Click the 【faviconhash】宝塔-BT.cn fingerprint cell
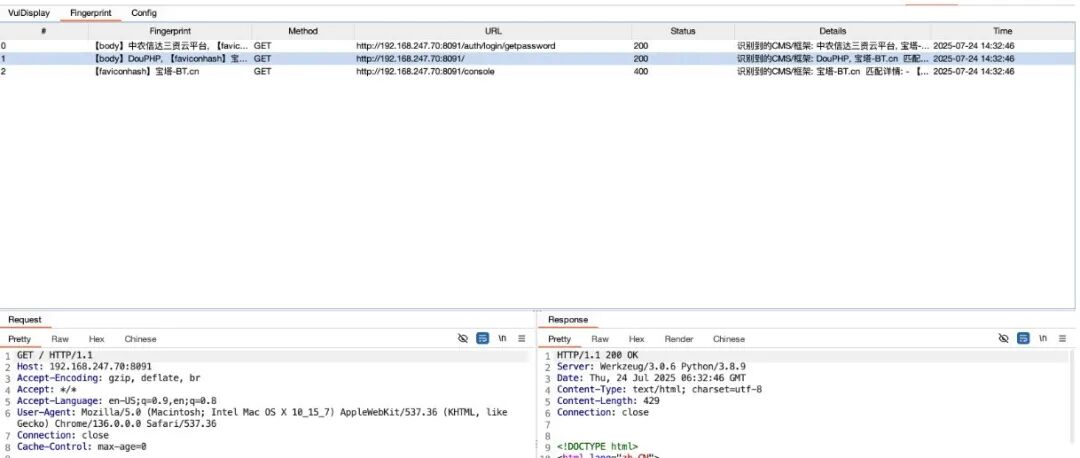The height and width of the screenshot is (458, 1080). [x=170, y=72]
